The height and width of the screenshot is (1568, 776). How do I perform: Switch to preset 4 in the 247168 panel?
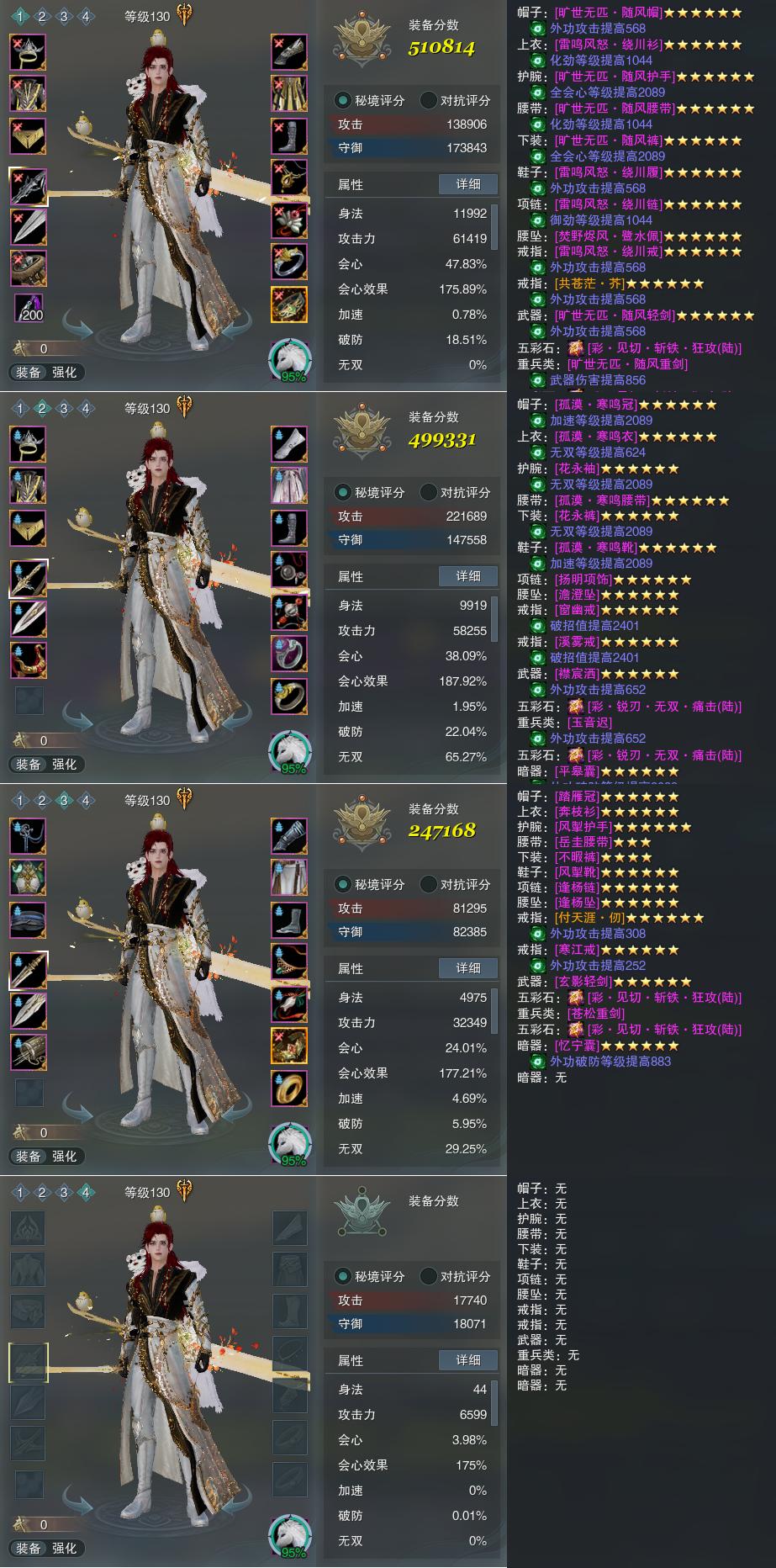pos(85,800)
